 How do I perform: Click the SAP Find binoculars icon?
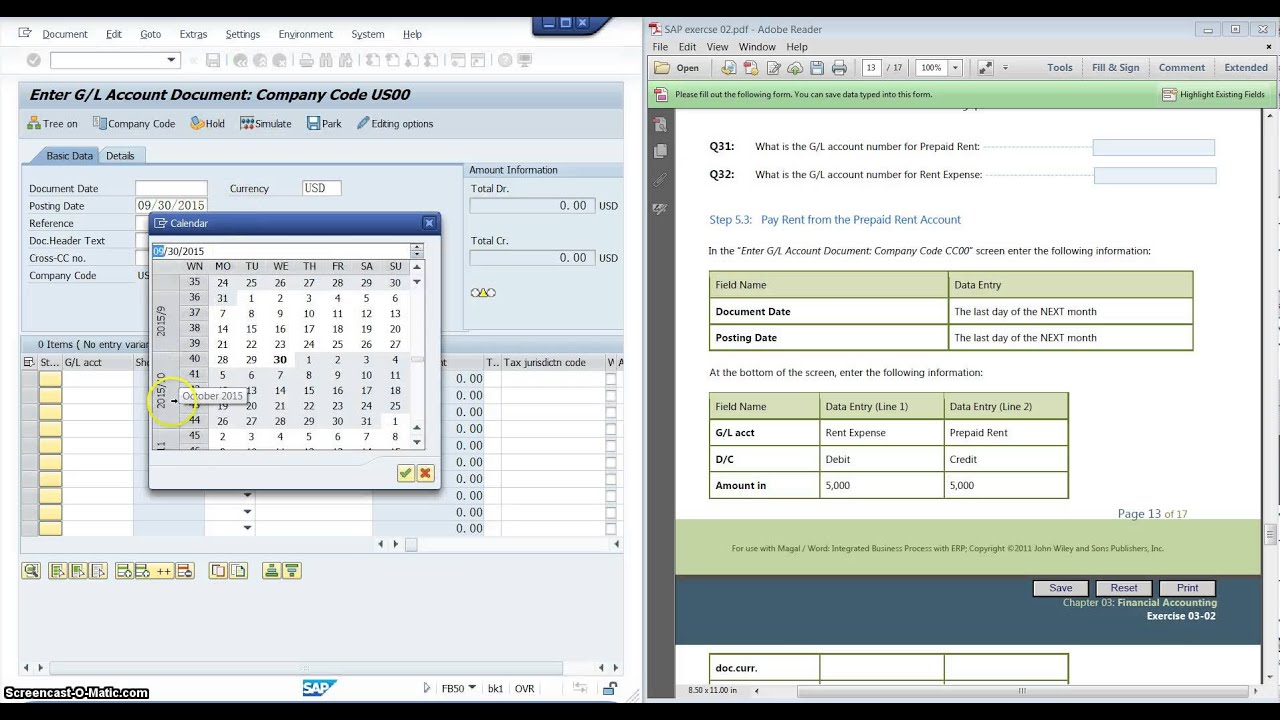coord(325,61)
